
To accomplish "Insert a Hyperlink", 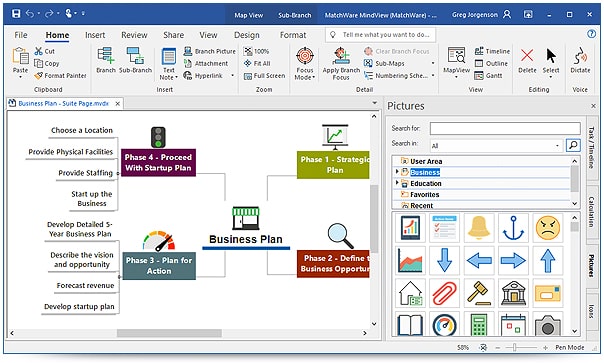I will [203, 76].
